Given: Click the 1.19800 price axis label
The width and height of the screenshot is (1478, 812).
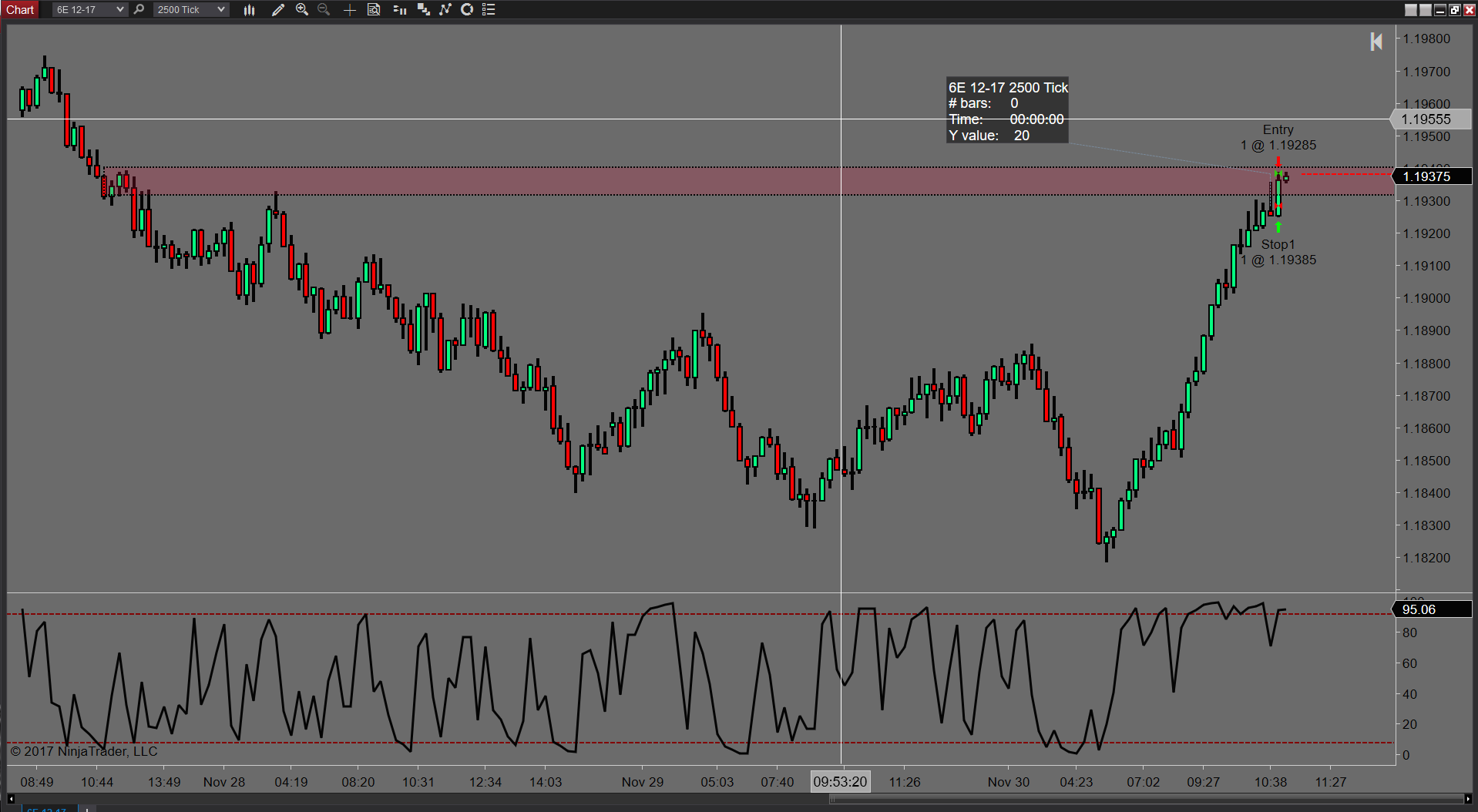Looking at the screenshot, I should pos(1426,39).
